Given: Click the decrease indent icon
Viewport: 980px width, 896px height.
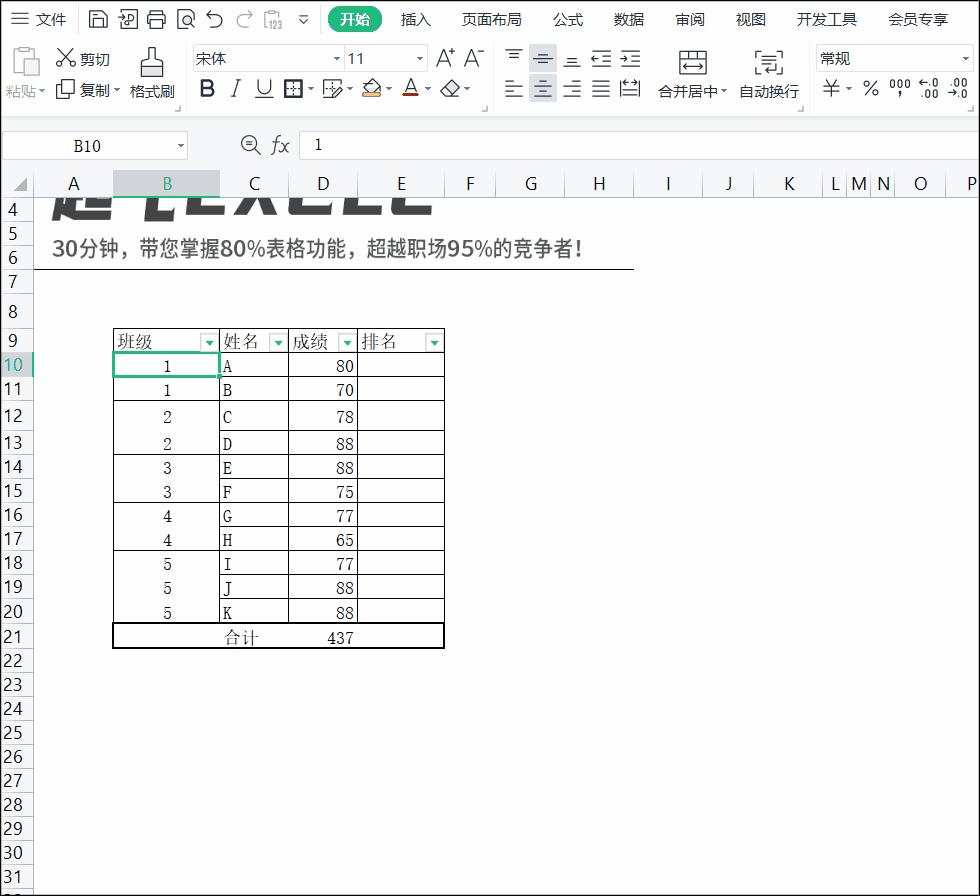Looking at the screenshot, I should pyautogui.click(x=601, y=59).
